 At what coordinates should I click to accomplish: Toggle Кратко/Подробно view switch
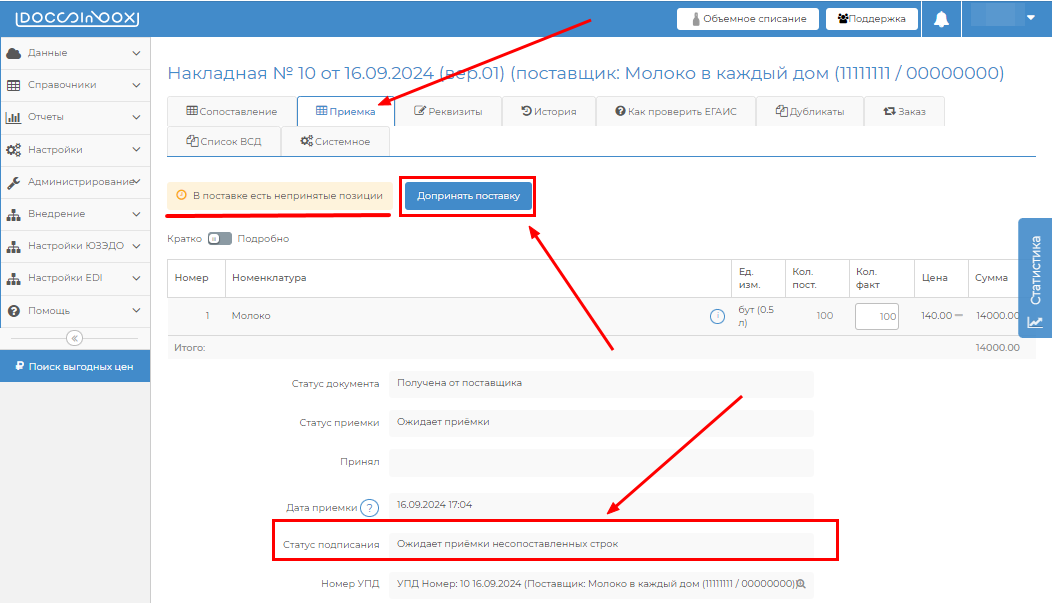pos(219,239)
